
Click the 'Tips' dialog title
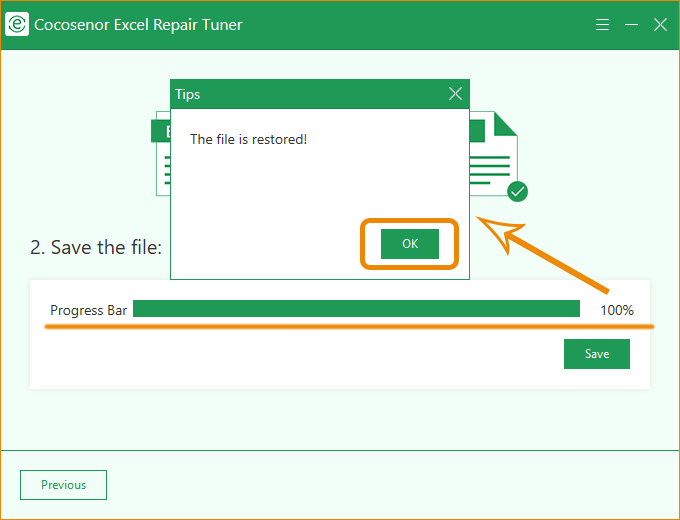[187, 95]
